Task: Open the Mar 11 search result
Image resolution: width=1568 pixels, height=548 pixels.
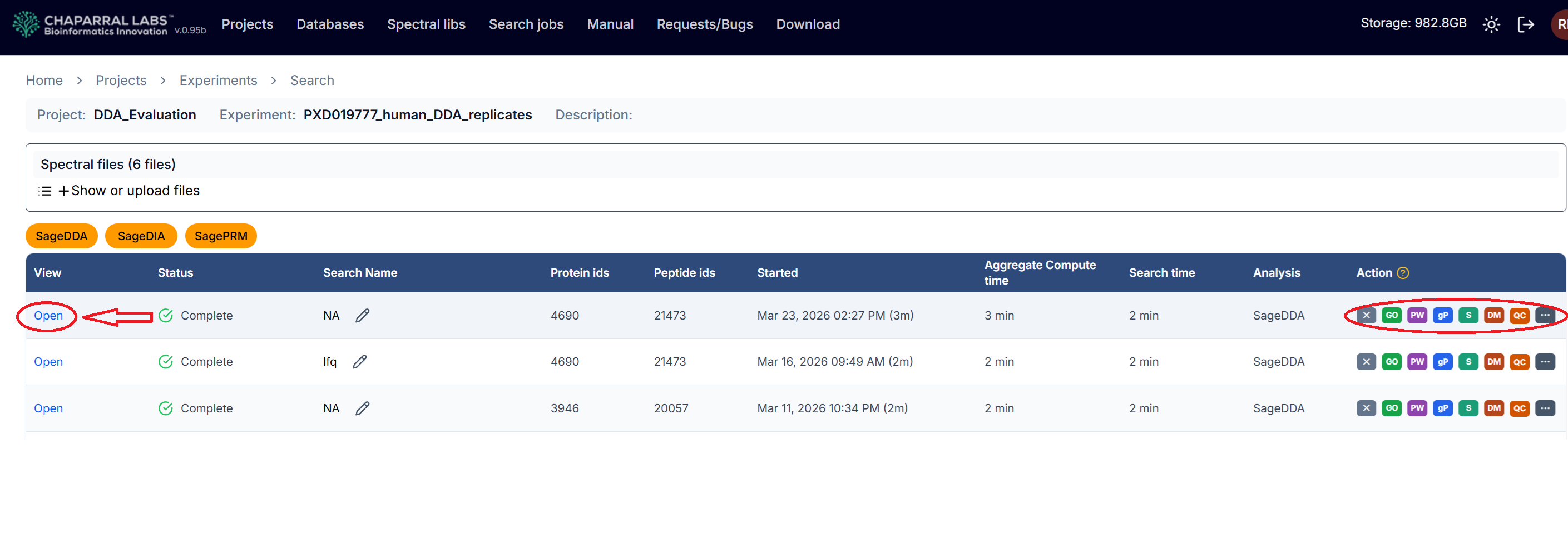Action: pyautogui.click(x=48, y=408)
